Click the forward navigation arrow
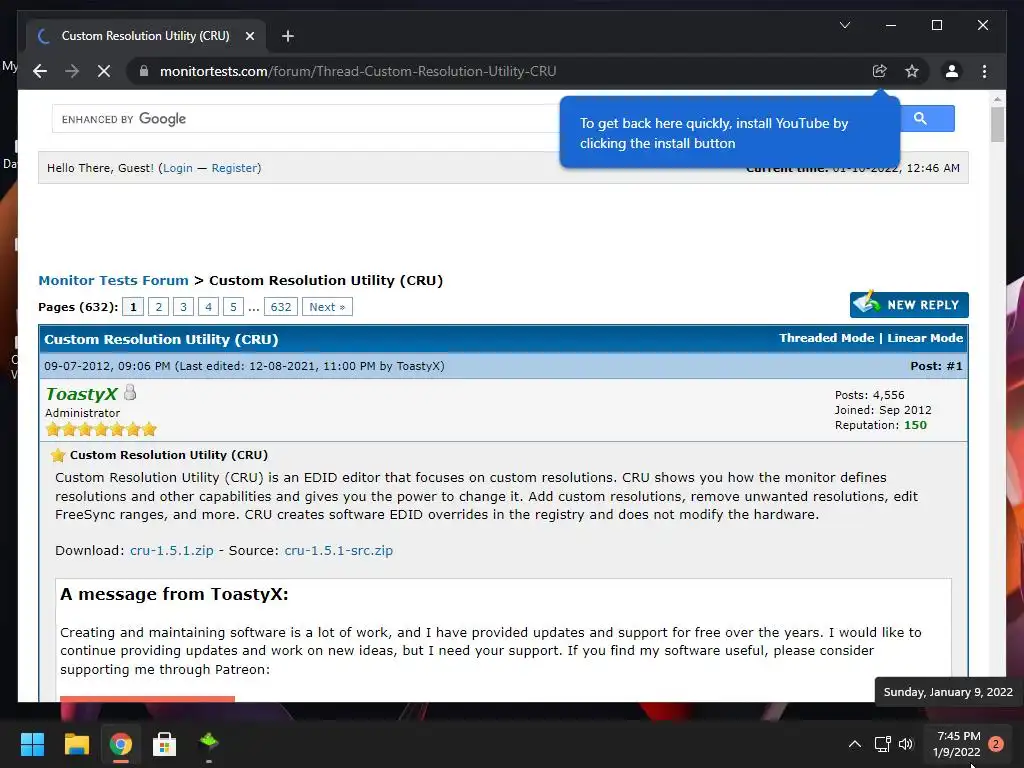The height and width of the screenshot is (768, 1024). click(72, 71)
